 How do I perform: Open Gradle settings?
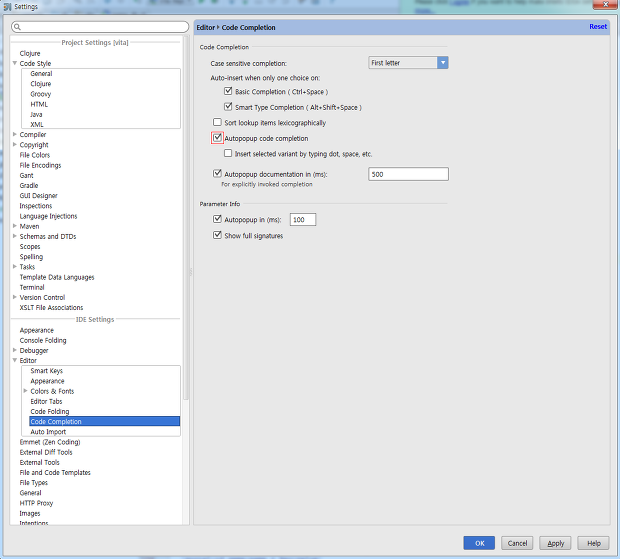click(29, 185)
